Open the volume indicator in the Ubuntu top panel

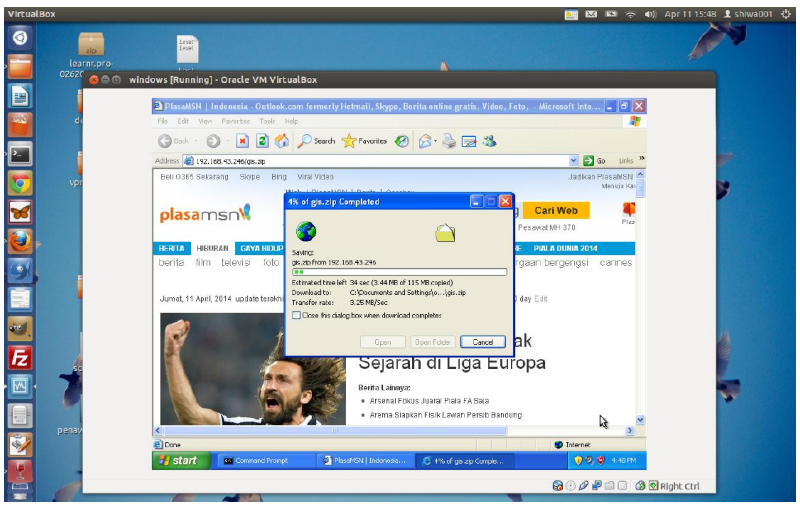[650, 14]
